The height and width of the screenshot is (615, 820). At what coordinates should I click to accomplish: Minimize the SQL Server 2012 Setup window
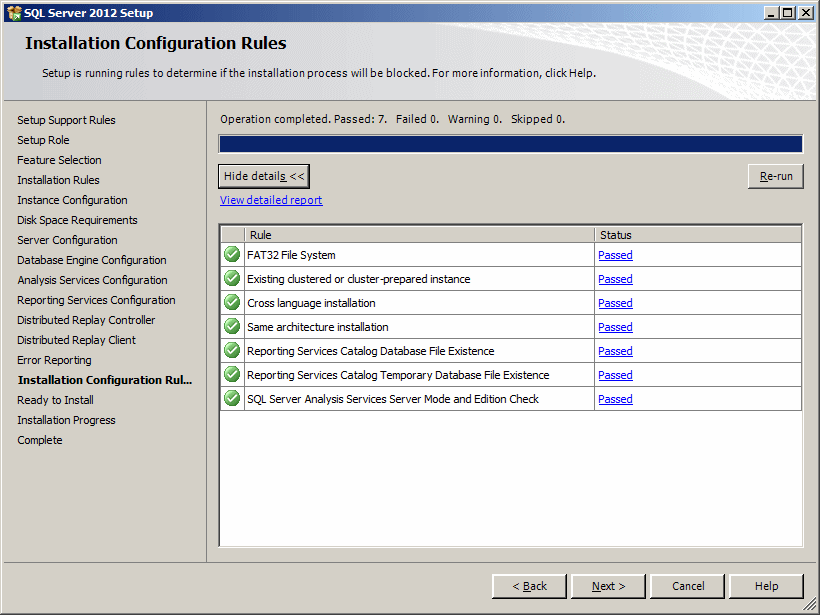pos(770,13)
